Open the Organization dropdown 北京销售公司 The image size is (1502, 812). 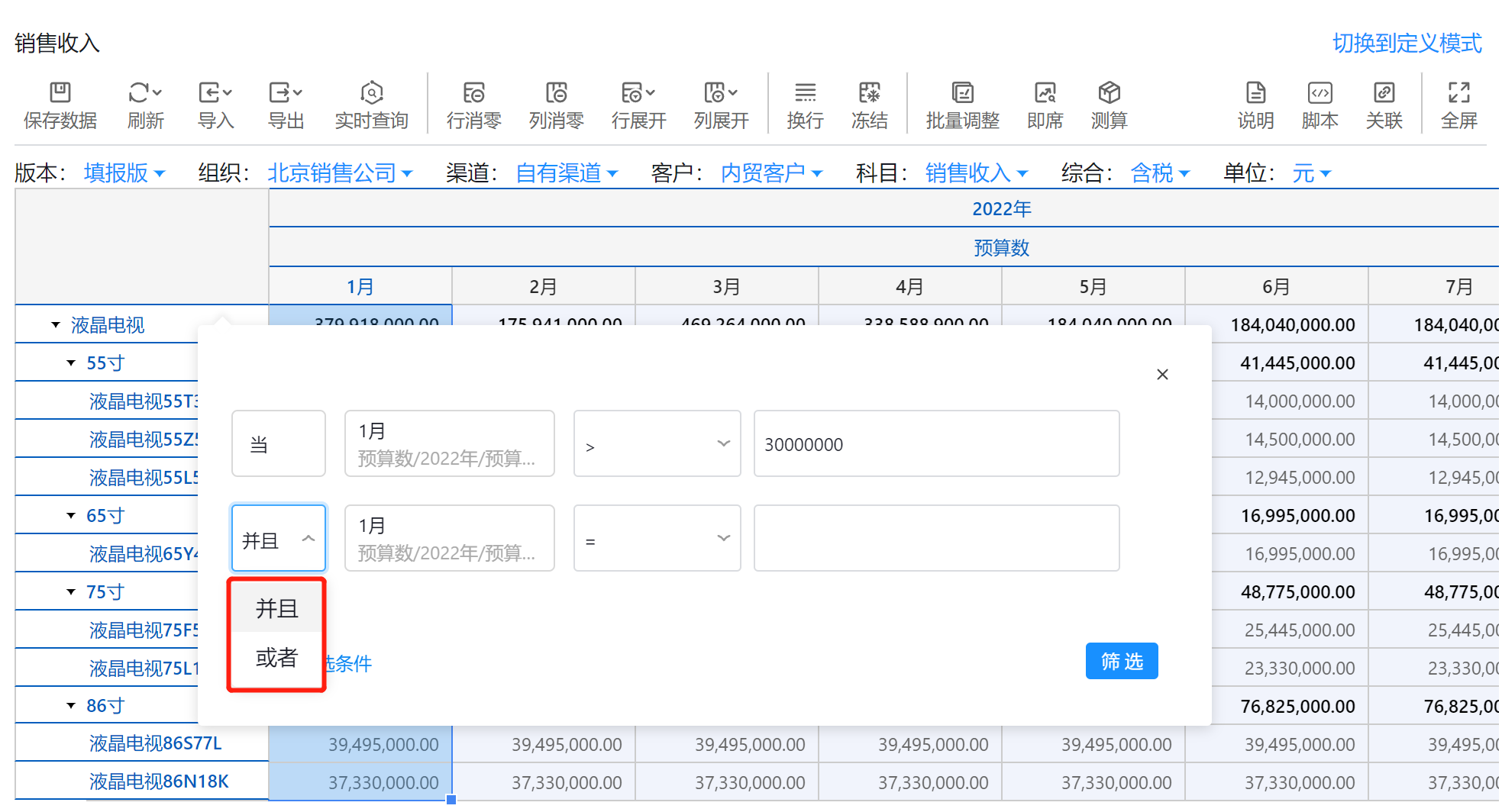pyautogui.click(x=340, y=173)
